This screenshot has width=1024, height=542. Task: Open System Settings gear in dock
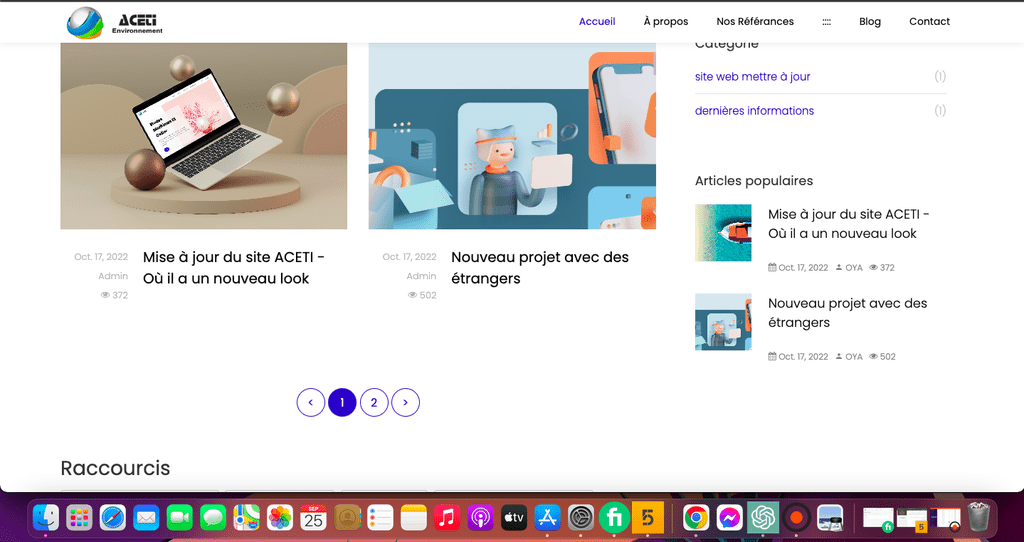tap(581, 518)
